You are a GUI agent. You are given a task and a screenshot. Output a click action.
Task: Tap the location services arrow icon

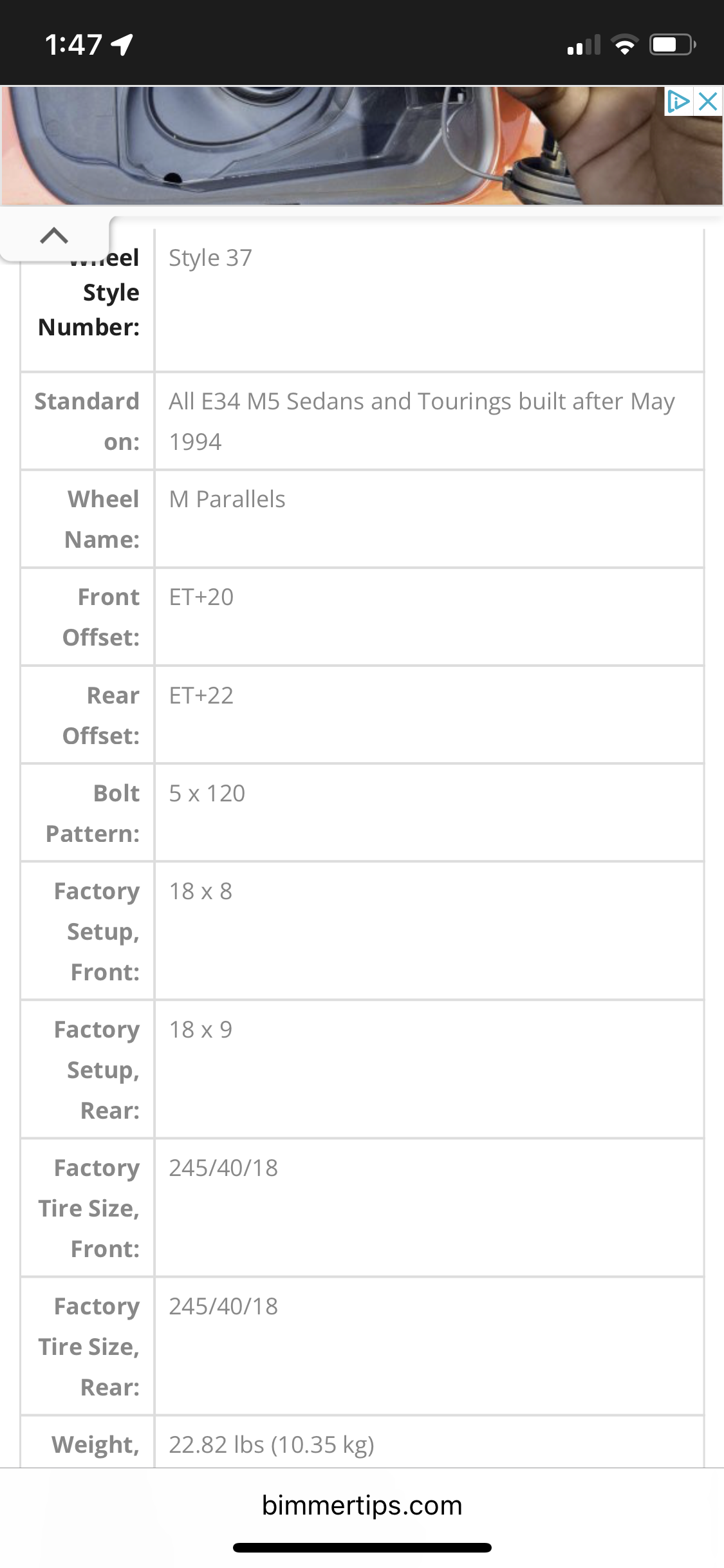[122, 44]
